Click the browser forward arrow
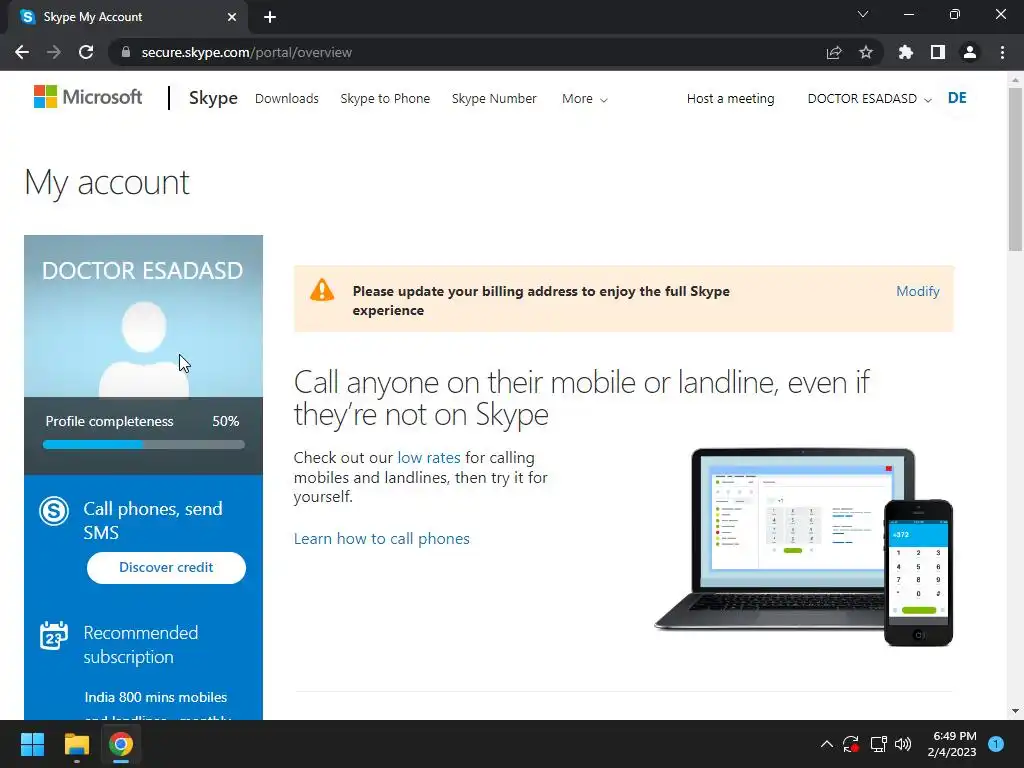Screen dimensions: 1024x768 [x=54, y=52]
